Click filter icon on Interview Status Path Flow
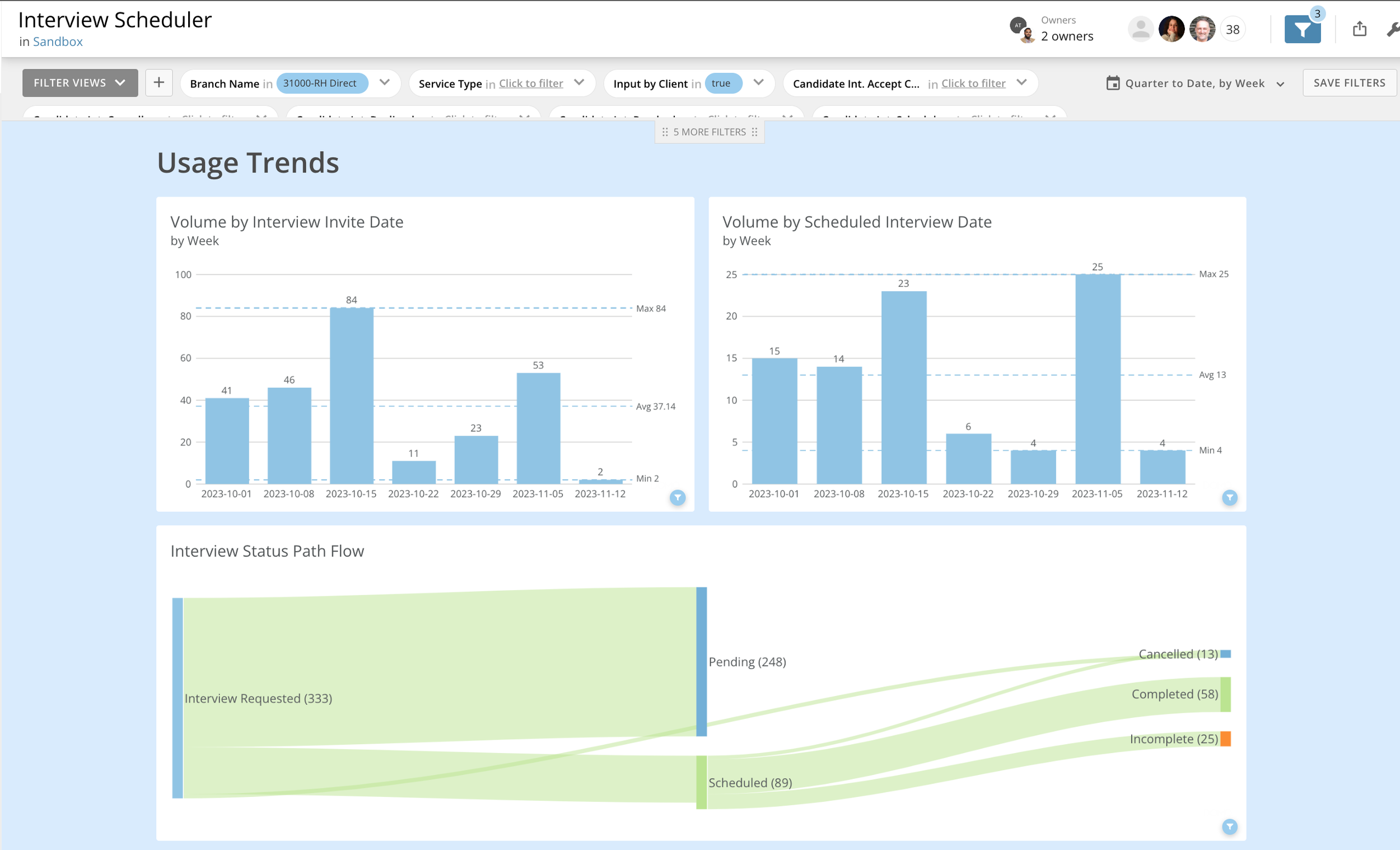The width and height of the screenshot is (1400, 850). (x=1230, y=826)
